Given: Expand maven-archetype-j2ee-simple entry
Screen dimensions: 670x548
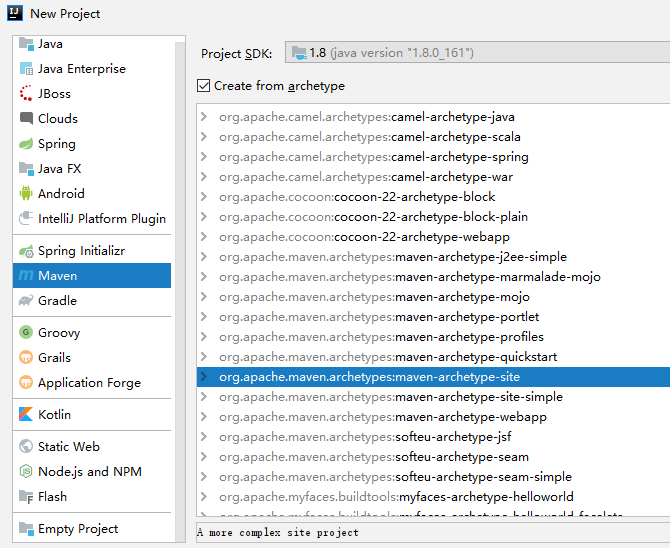Looking at the screenshot, I should click(204, 257).
